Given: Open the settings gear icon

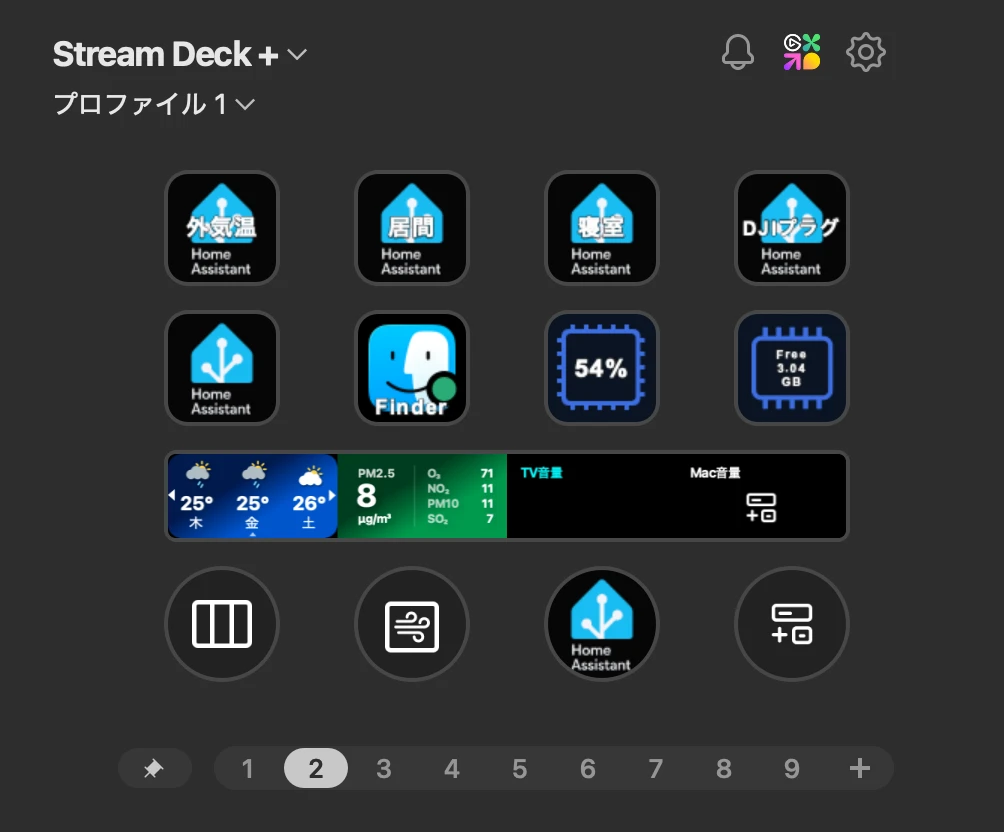Looking at the screenshot, I should (x=866, y=52).
